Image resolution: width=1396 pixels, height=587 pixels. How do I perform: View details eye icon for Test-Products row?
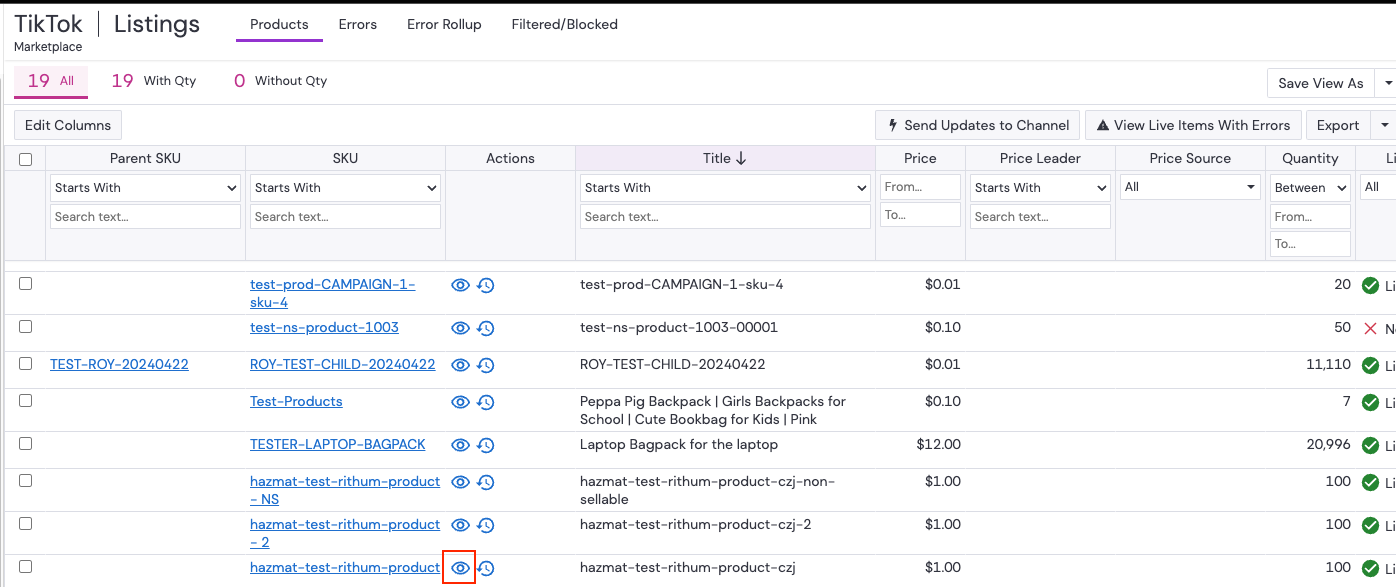tap(460, 402)
